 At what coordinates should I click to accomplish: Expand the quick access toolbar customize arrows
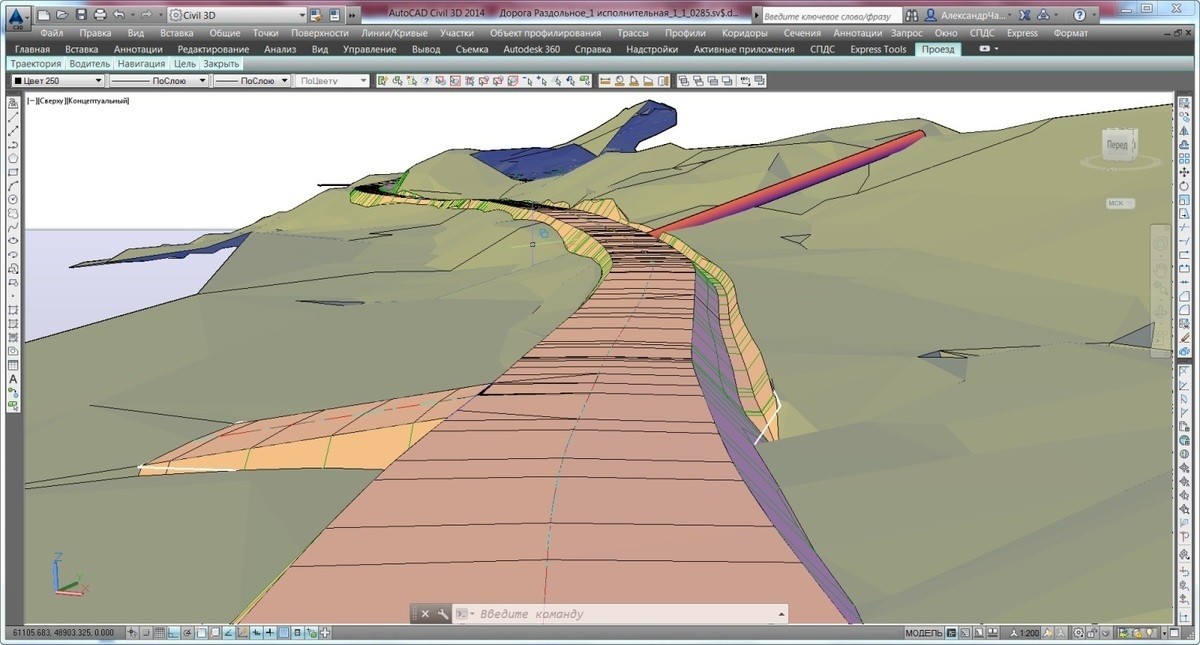[x=351, y=16]
